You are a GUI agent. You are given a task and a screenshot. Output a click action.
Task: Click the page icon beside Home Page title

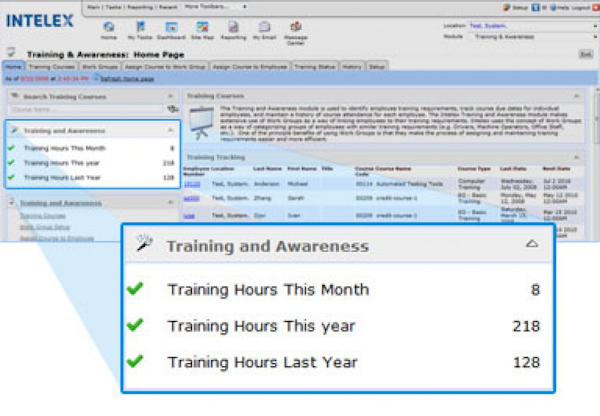tap(11, 52)
